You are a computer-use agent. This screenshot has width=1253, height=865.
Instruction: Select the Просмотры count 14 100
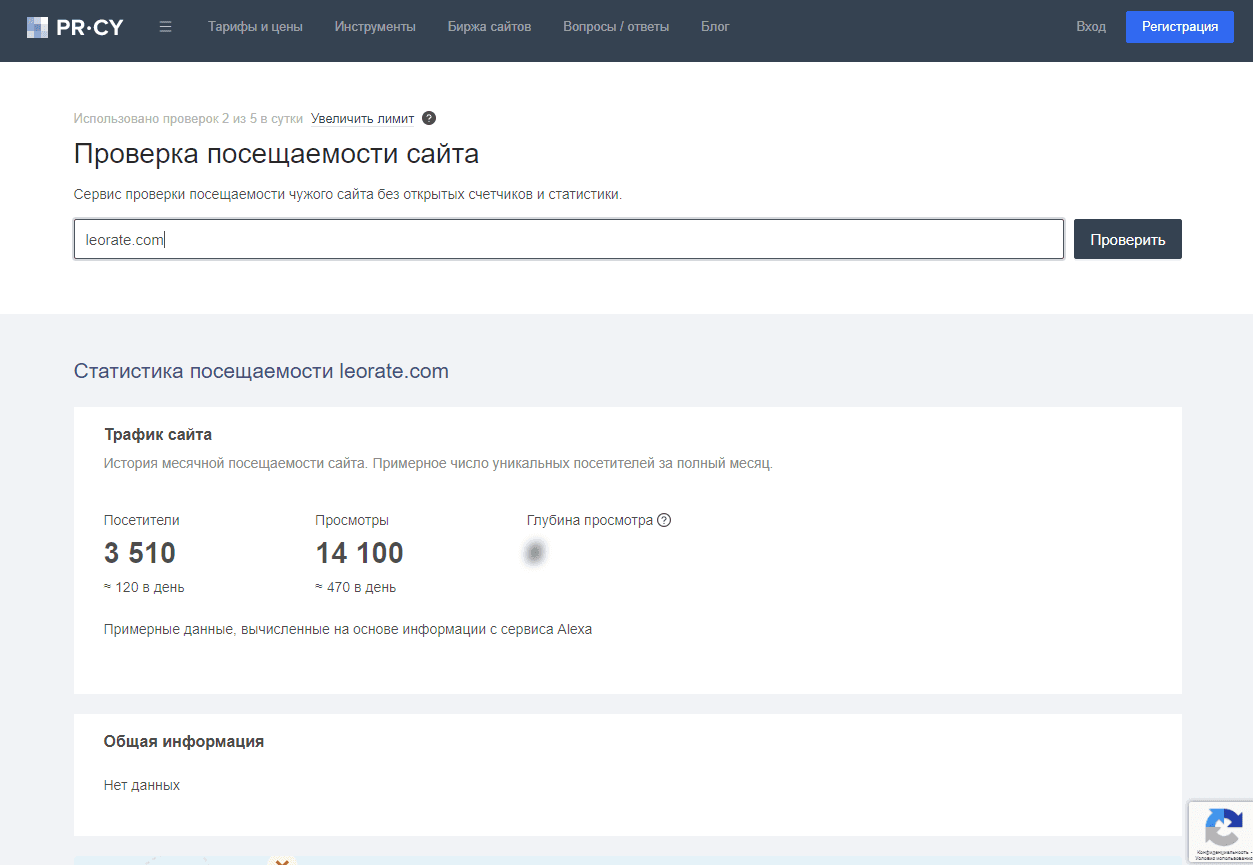click(359, 553)
